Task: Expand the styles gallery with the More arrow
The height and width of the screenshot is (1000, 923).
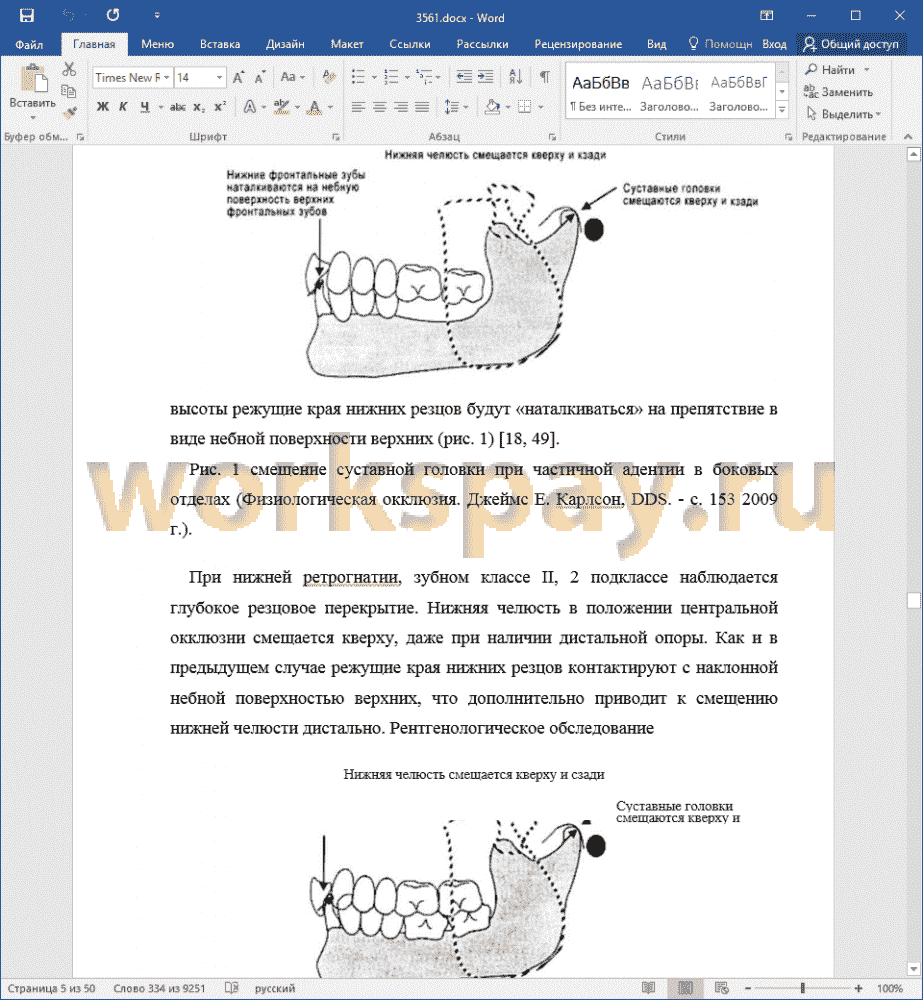Action: click(782, 110)
